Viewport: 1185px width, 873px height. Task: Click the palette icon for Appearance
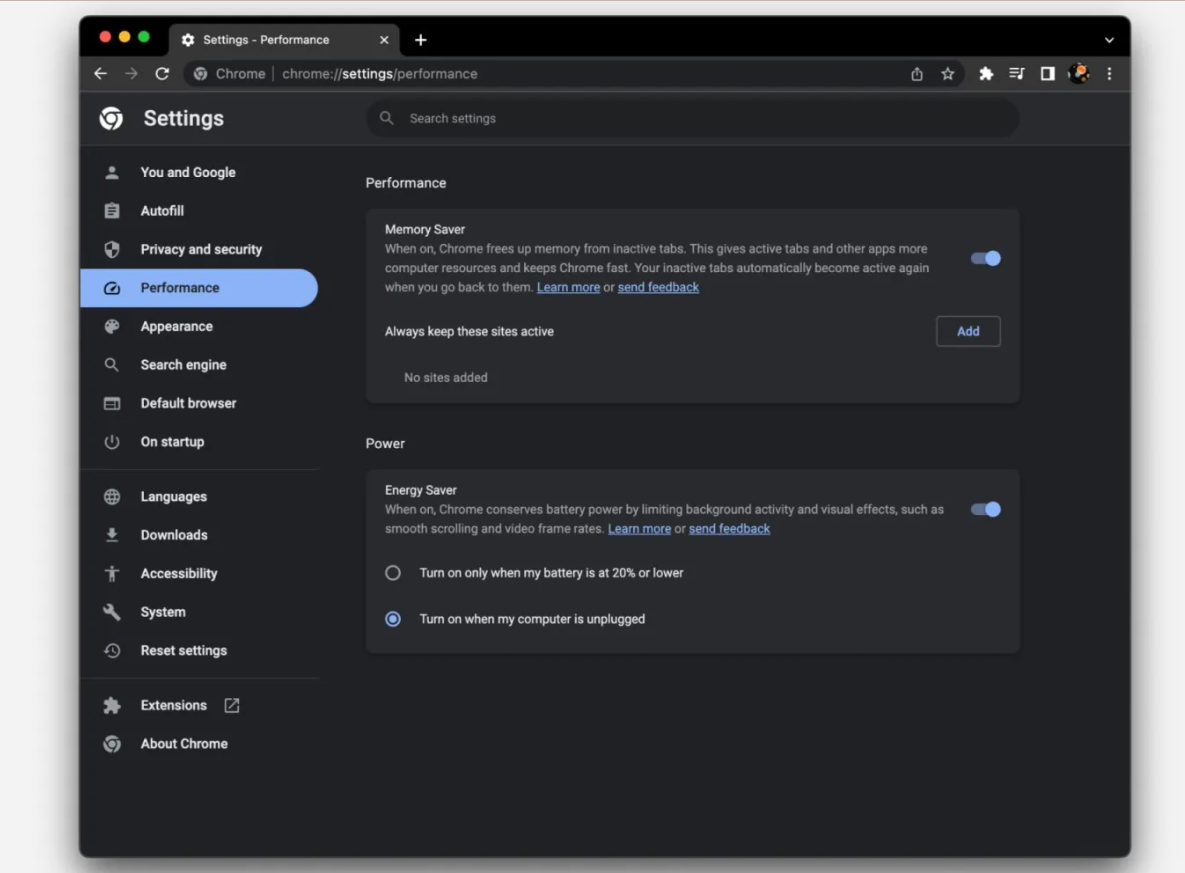pyautogui.click(x=112, y=327)
